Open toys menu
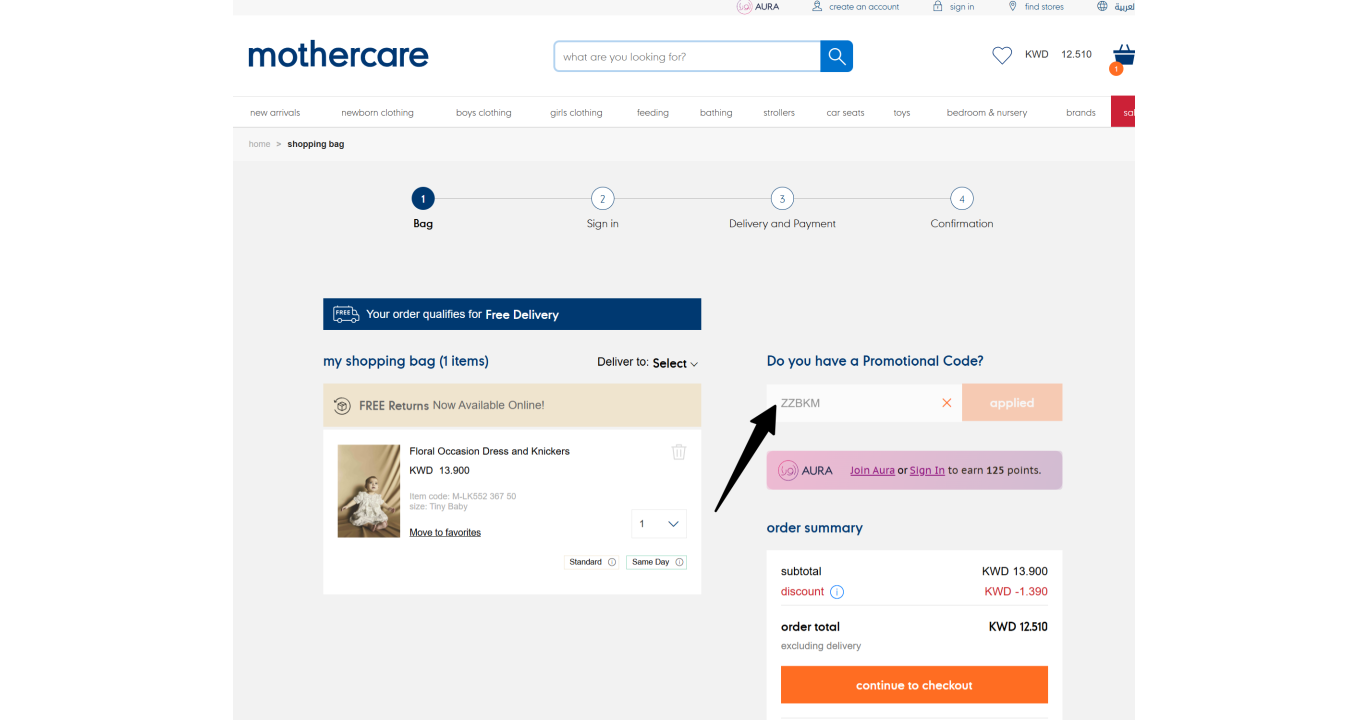Screen dimensions: 1368x720 coord(902,113)
